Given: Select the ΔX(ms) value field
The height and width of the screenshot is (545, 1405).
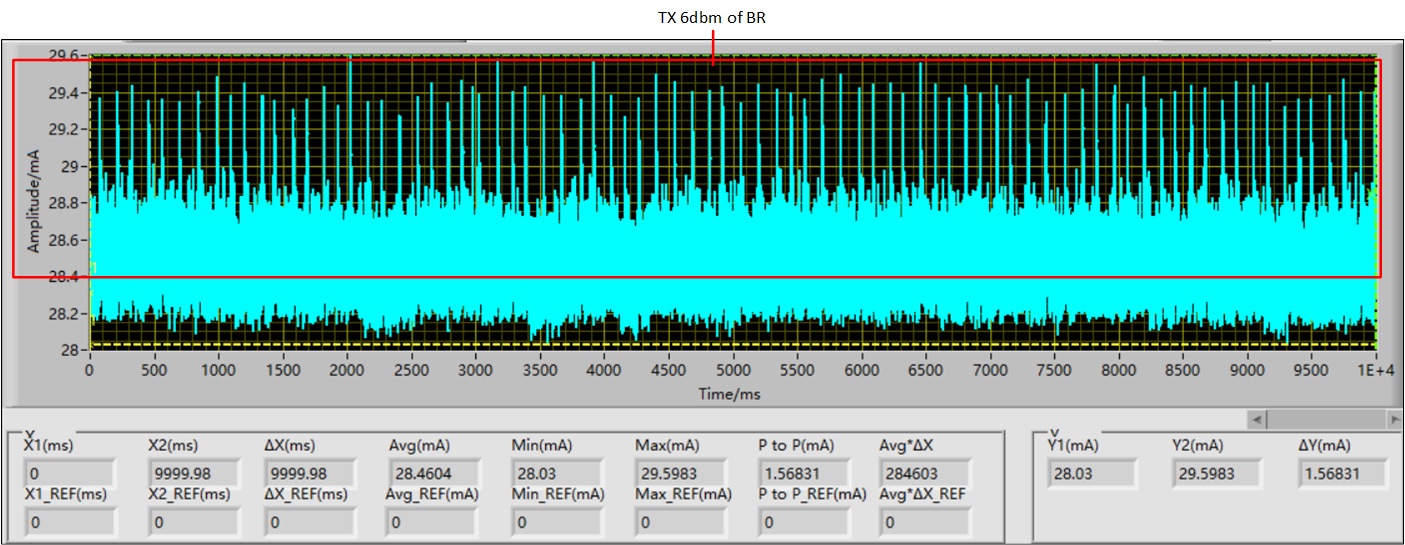Looking at the screenshot, I should click(308, 473).
